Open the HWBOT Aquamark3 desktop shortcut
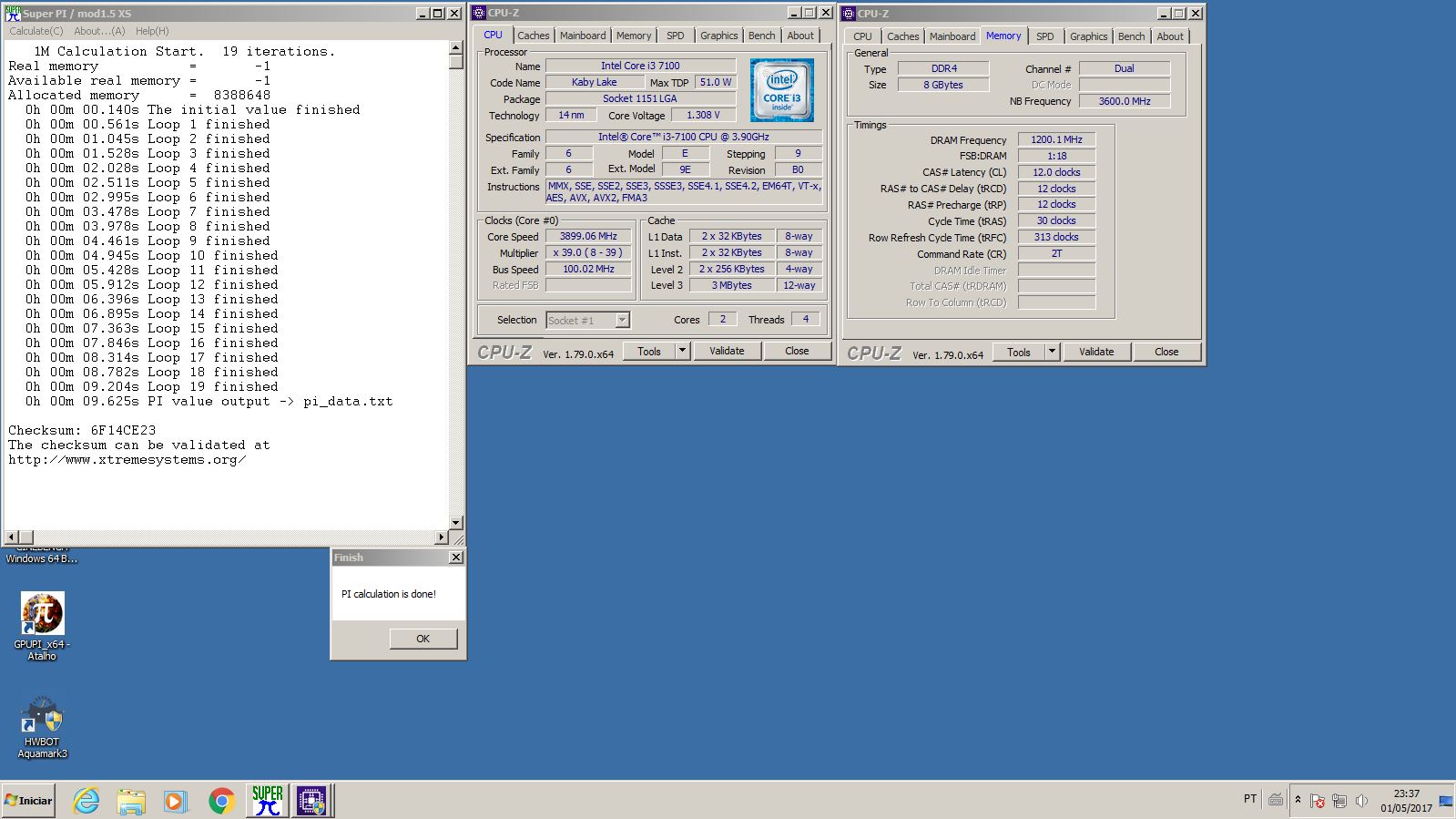The image size is (1456, 819). [x=42, y=728]
